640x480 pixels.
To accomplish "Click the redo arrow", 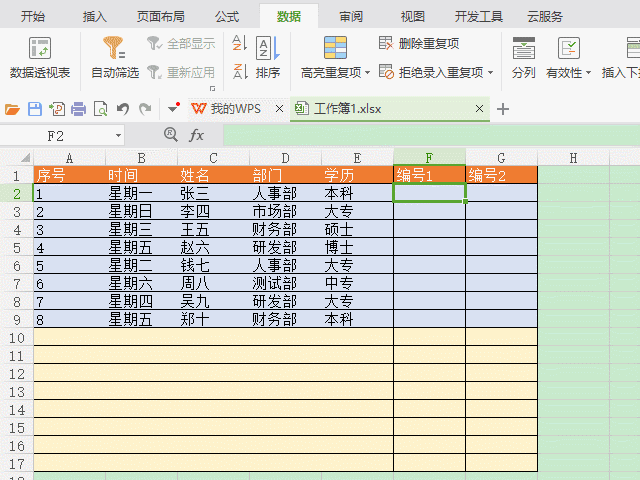I will 145,109.
